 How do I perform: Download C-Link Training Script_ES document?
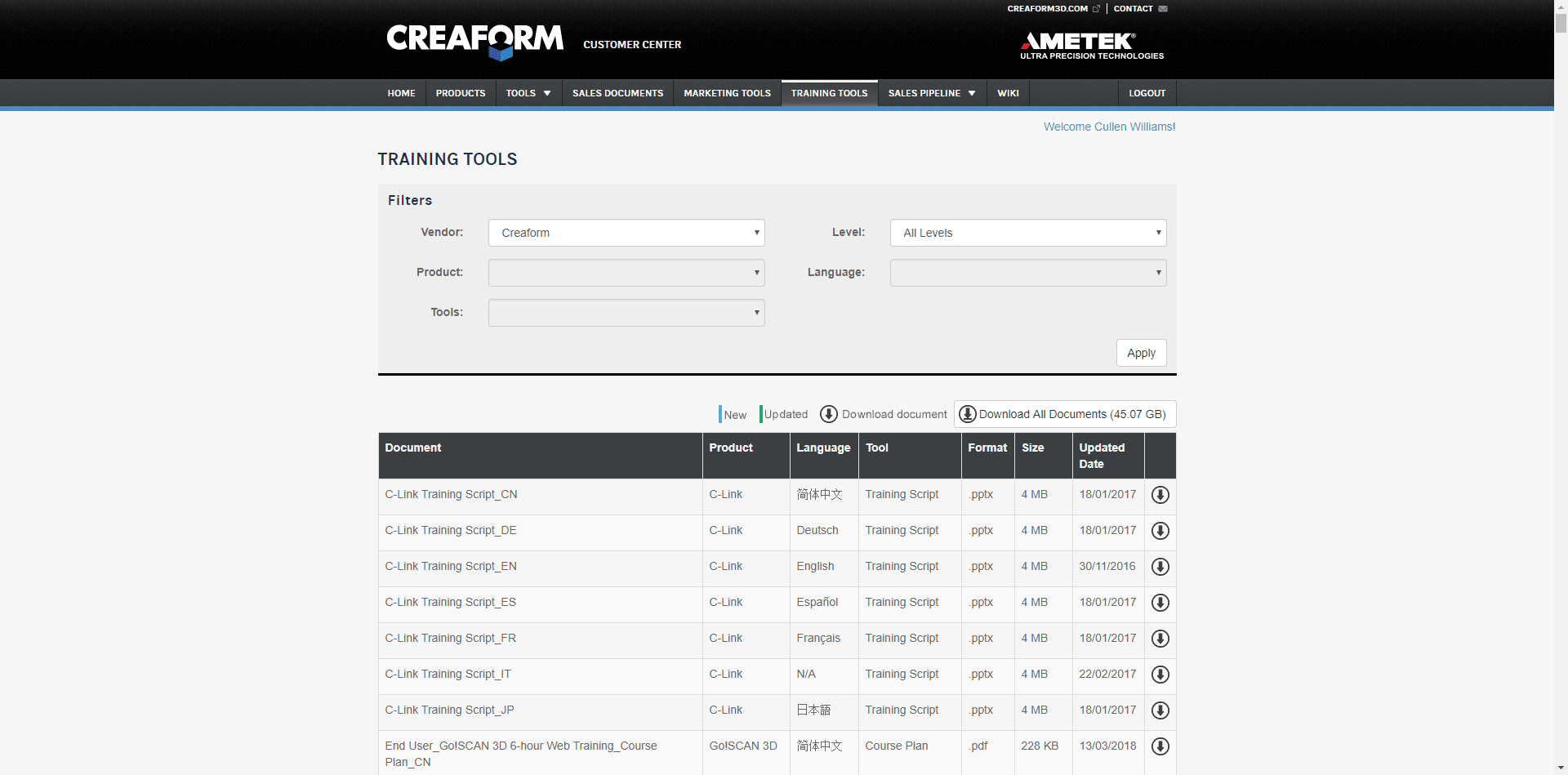pyautogui.click(x=1160, y=603)
